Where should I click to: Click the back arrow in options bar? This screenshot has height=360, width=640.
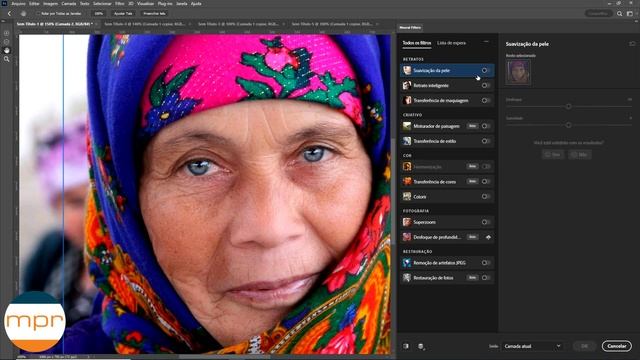click(9, 13)
